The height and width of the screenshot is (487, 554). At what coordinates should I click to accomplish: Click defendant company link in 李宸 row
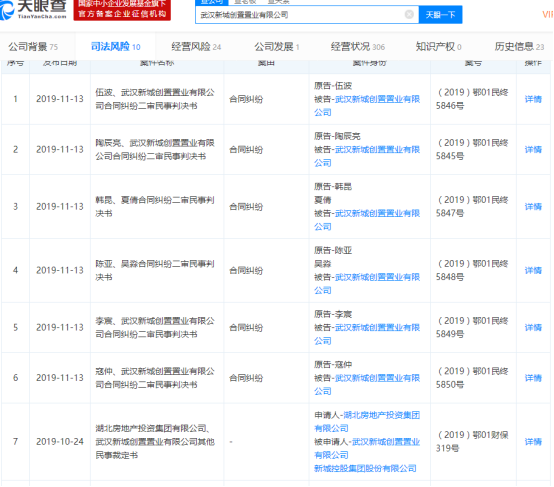(367, 334)
